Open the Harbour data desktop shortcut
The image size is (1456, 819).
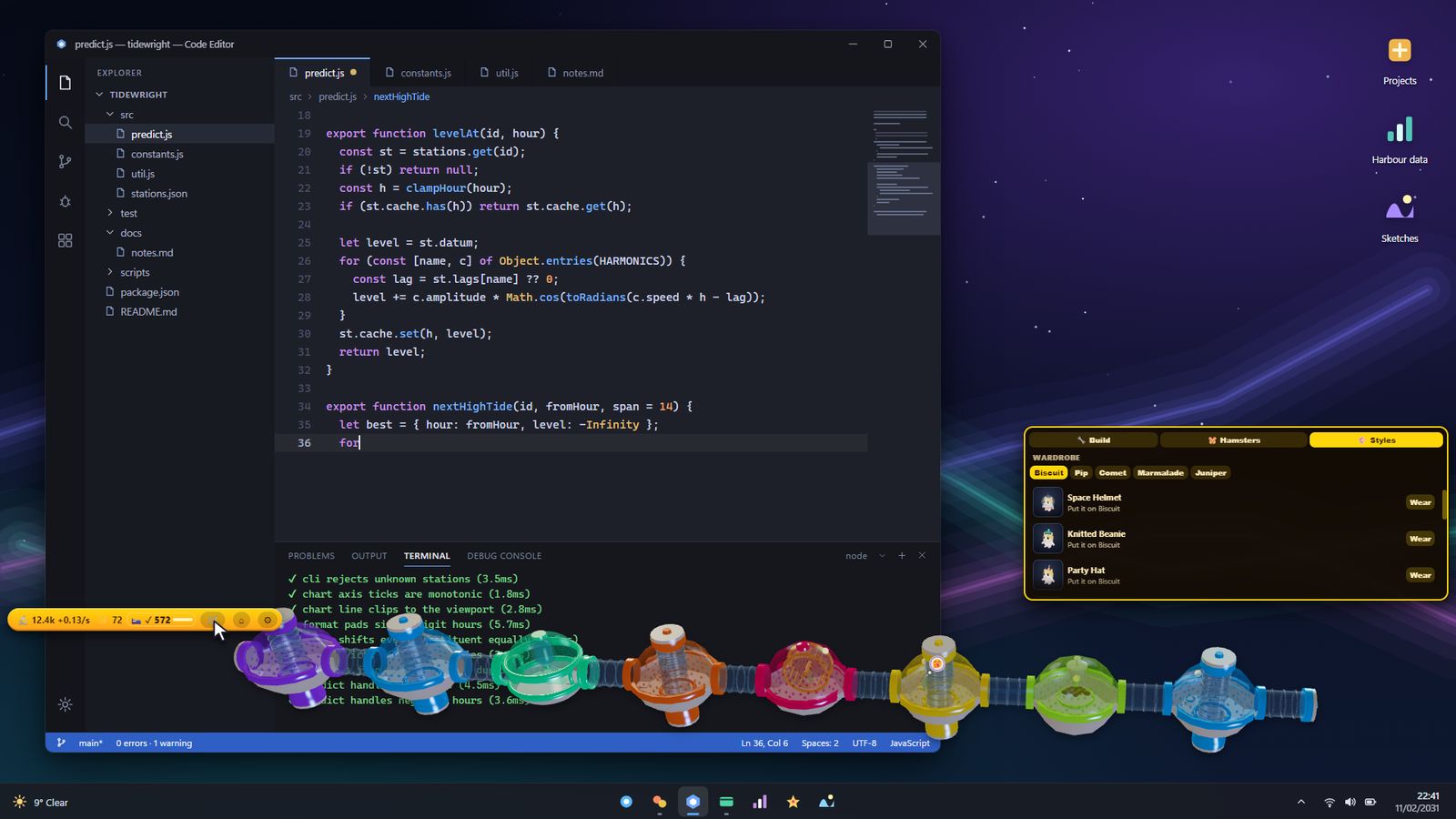click(x=1400, y=140)
